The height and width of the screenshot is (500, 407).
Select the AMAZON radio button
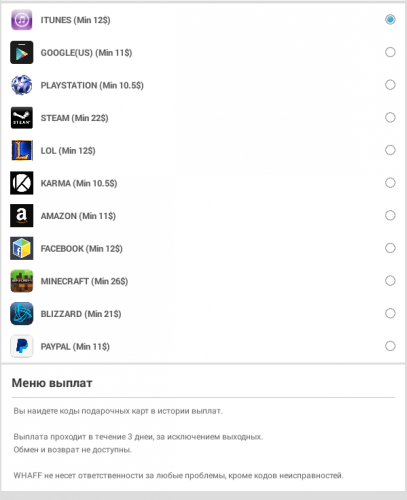[390, 216]
